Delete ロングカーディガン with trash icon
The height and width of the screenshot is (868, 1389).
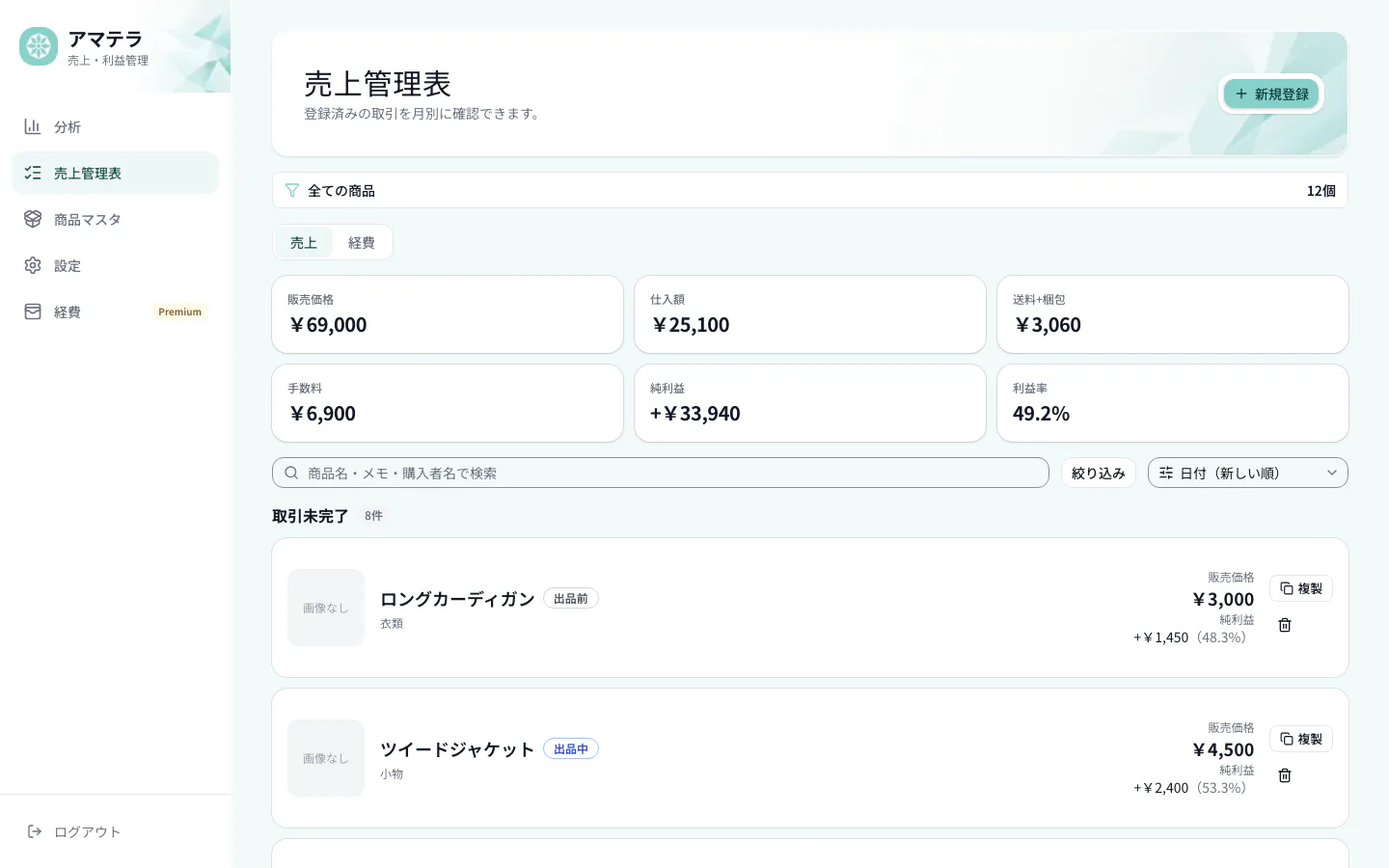[x=1285, y=625]
